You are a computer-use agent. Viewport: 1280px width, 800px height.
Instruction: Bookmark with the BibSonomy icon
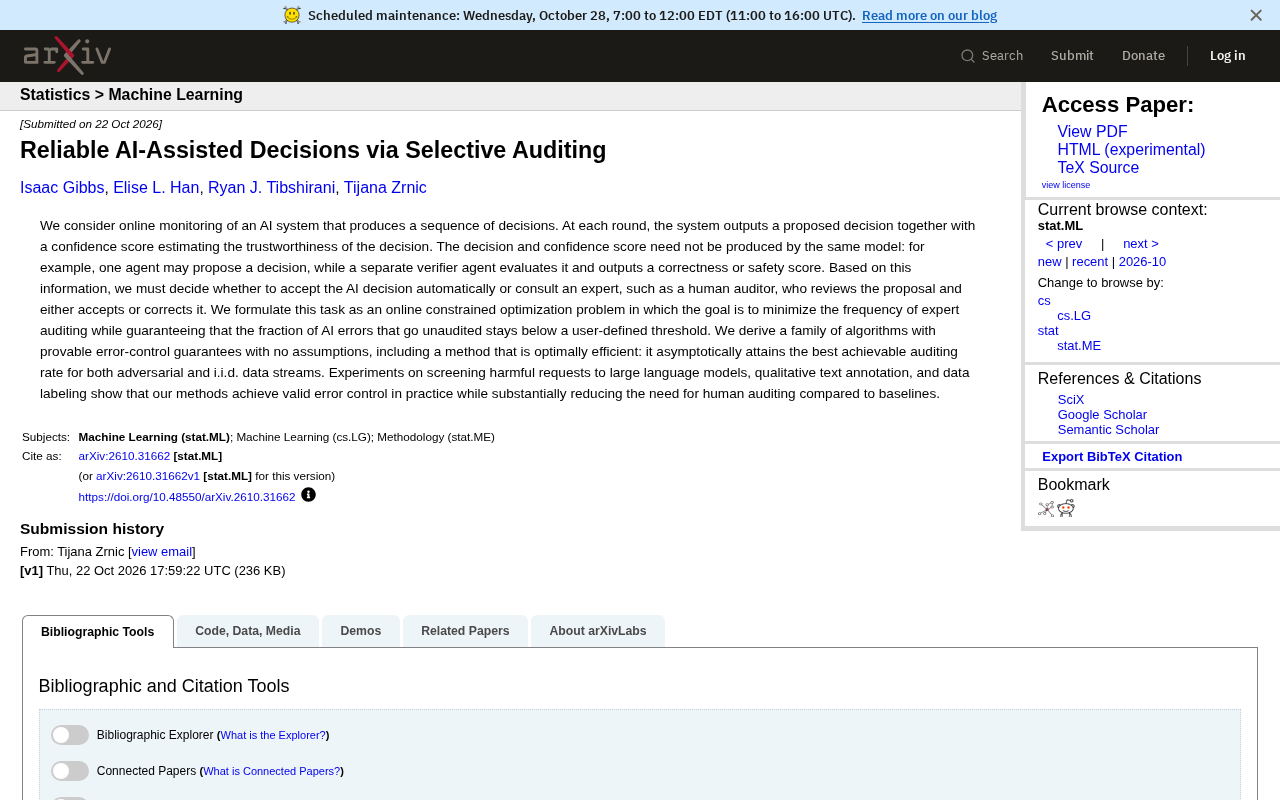[x=1046, y=508]
